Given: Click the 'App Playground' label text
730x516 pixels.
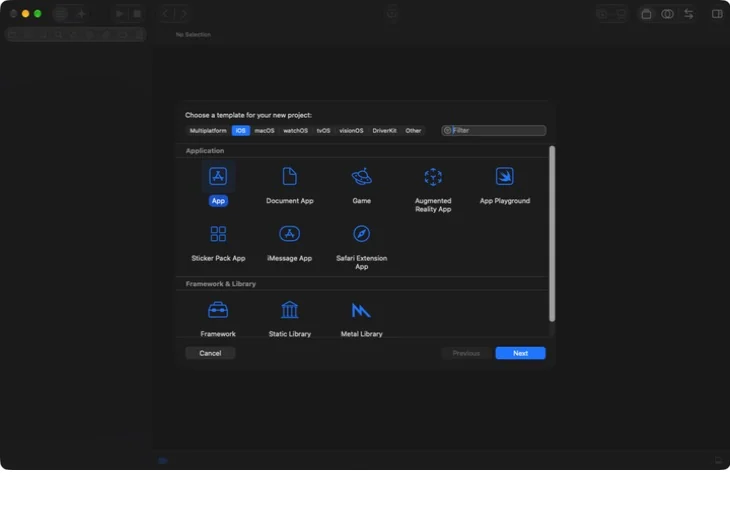Looking at the screenshot, I should tap(505, 201).
